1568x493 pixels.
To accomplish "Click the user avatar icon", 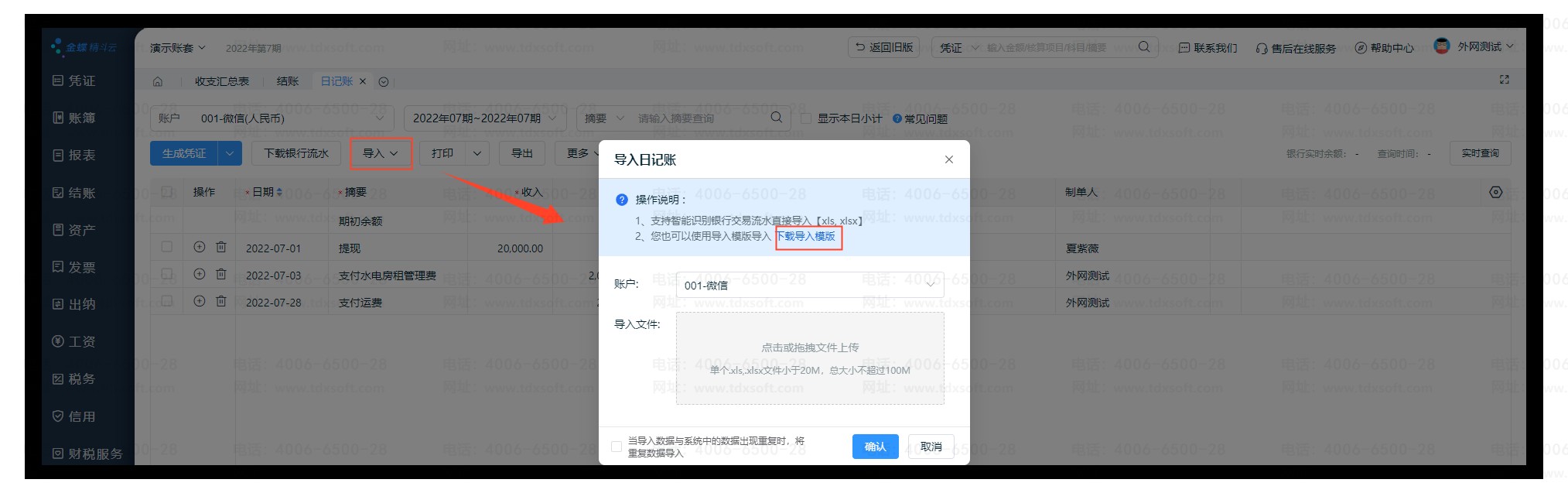I will pyautogui.click(x=1441, y=46).
